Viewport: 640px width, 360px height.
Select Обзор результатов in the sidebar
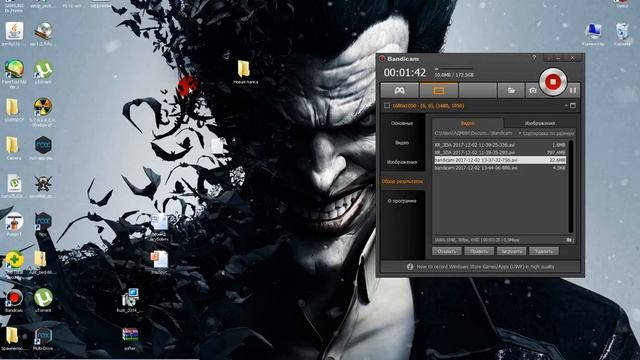(402, 181)
